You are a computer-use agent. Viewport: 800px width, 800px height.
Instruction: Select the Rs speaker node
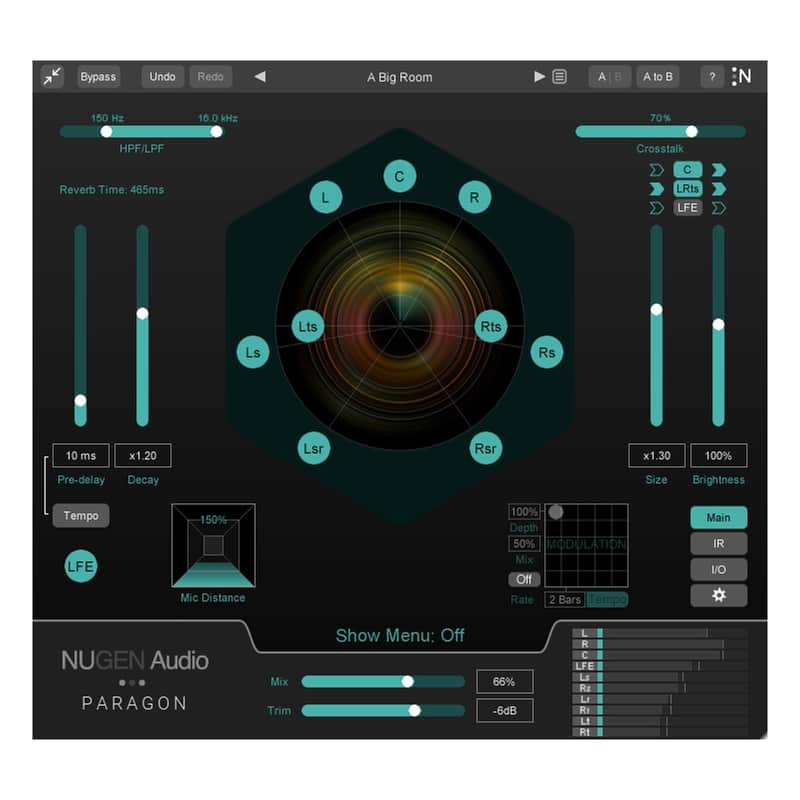click(x=546, y=352)
